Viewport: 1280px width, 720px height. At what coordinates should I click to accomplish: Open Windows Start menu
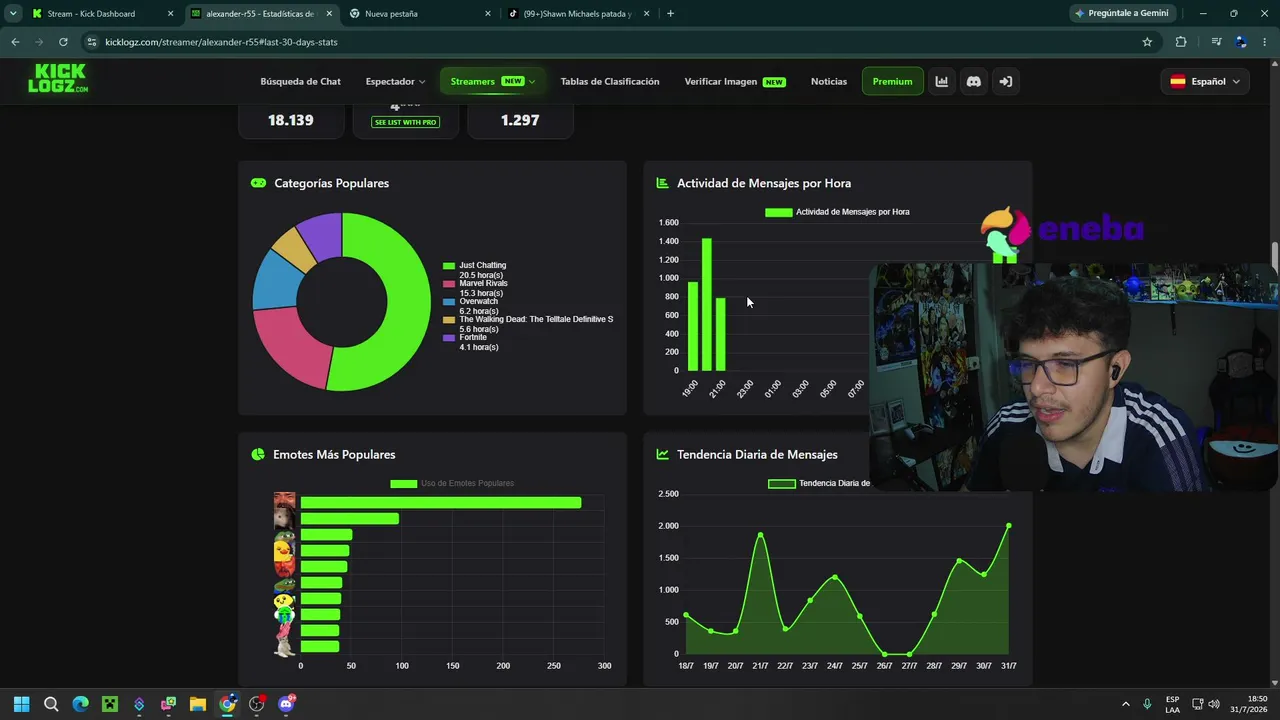pos(22,704)
